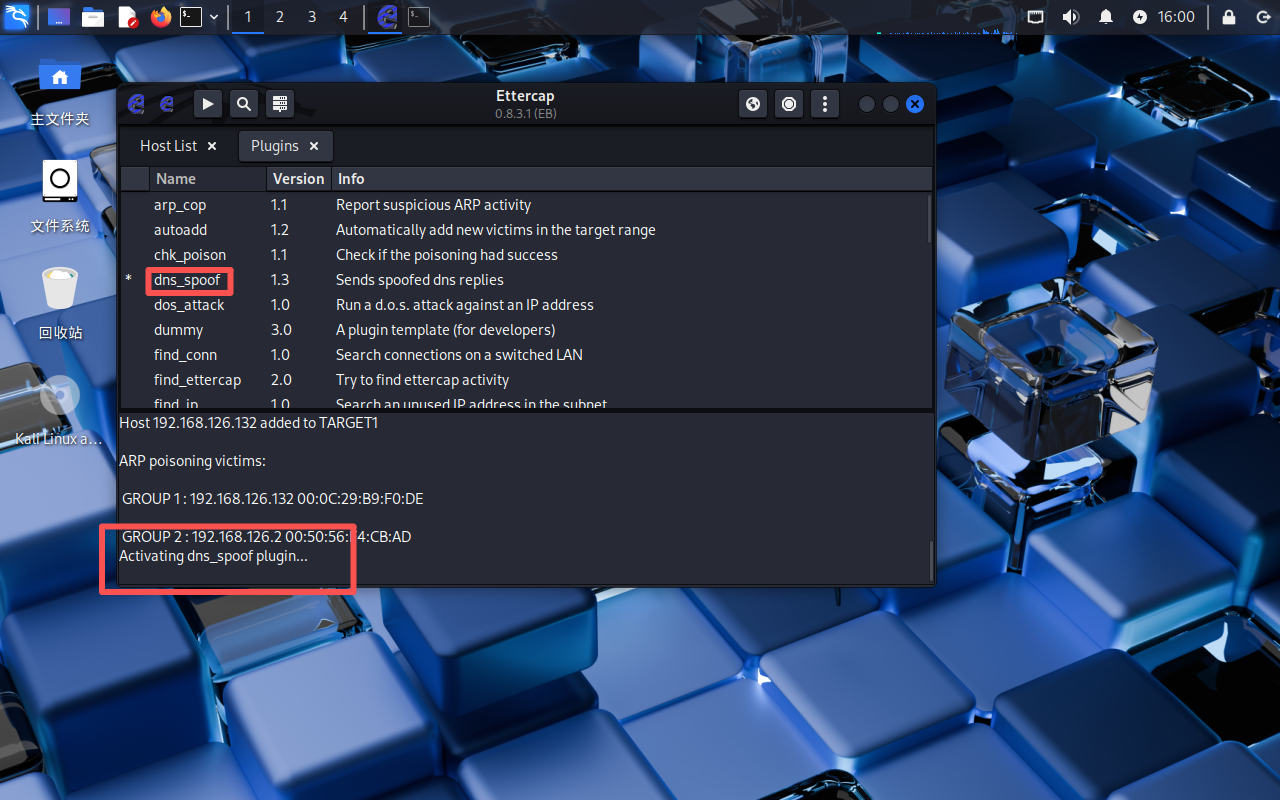The image size is (1280, 800).
Task: Select the dns_spoof plugin row
Action: [525, 280]
